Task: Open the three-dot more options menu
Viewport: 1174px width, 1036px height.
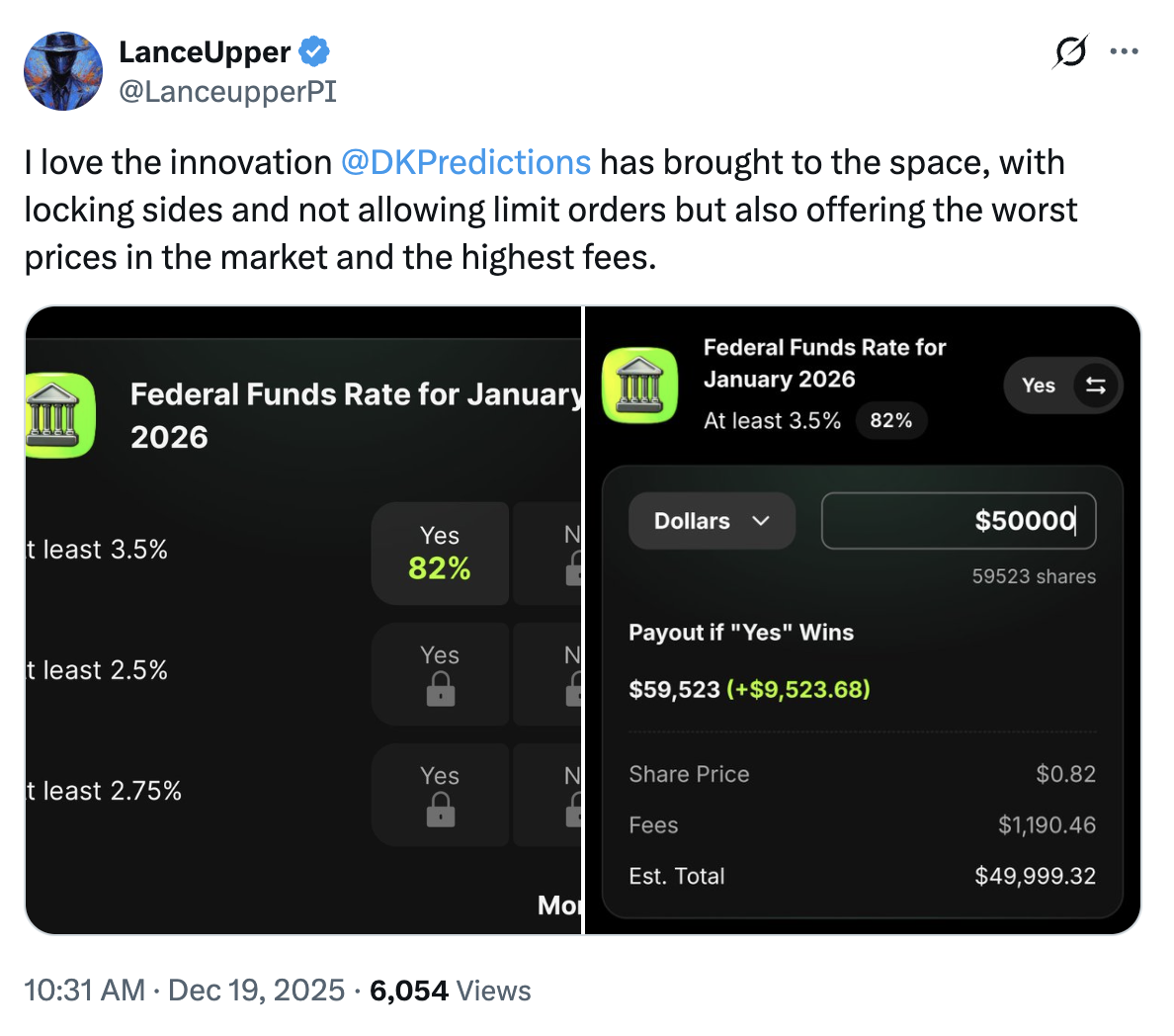Action: coord(1125,51)
